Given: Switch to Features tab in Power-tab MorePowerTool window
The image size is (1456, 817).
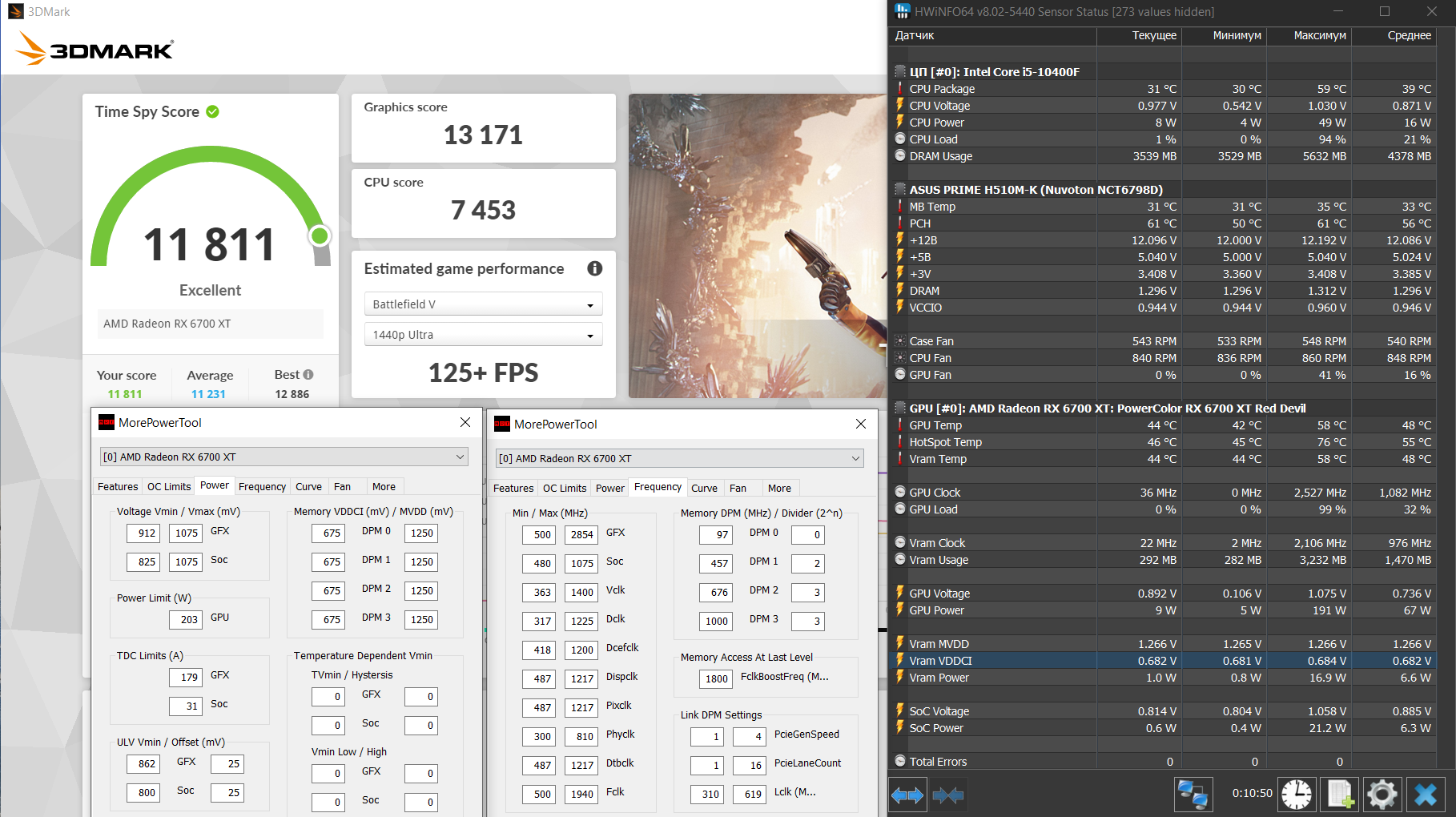Looking at the screenshot, I should point(118,486).
